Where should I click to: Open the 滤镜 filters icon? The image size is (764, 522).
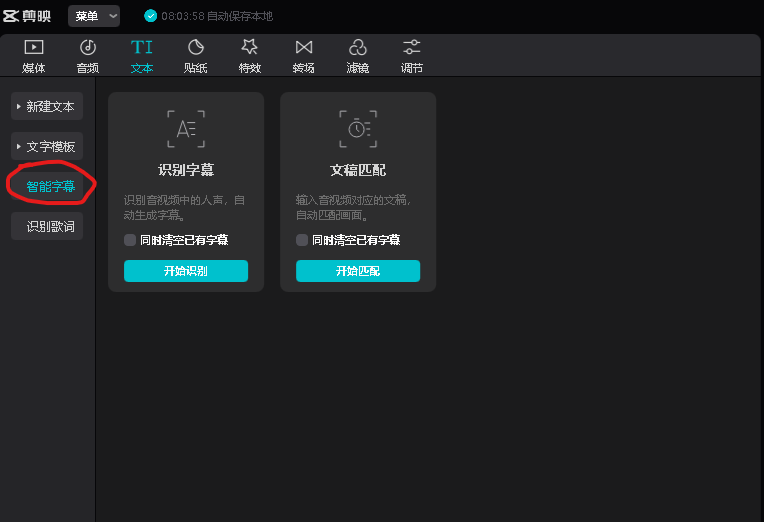coord(358,48)
